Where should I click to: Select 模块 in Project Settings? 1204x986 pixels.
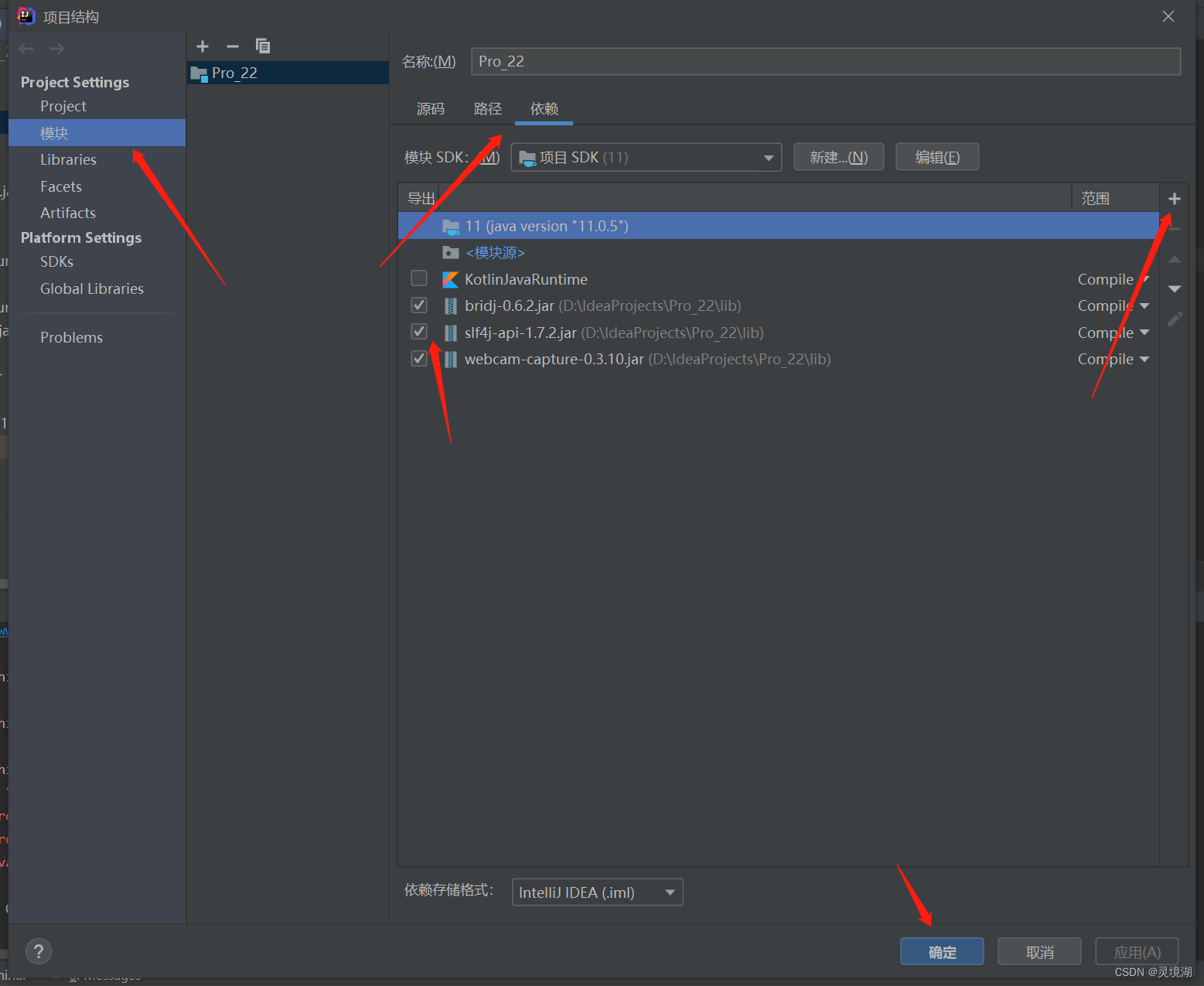point(97,133)
